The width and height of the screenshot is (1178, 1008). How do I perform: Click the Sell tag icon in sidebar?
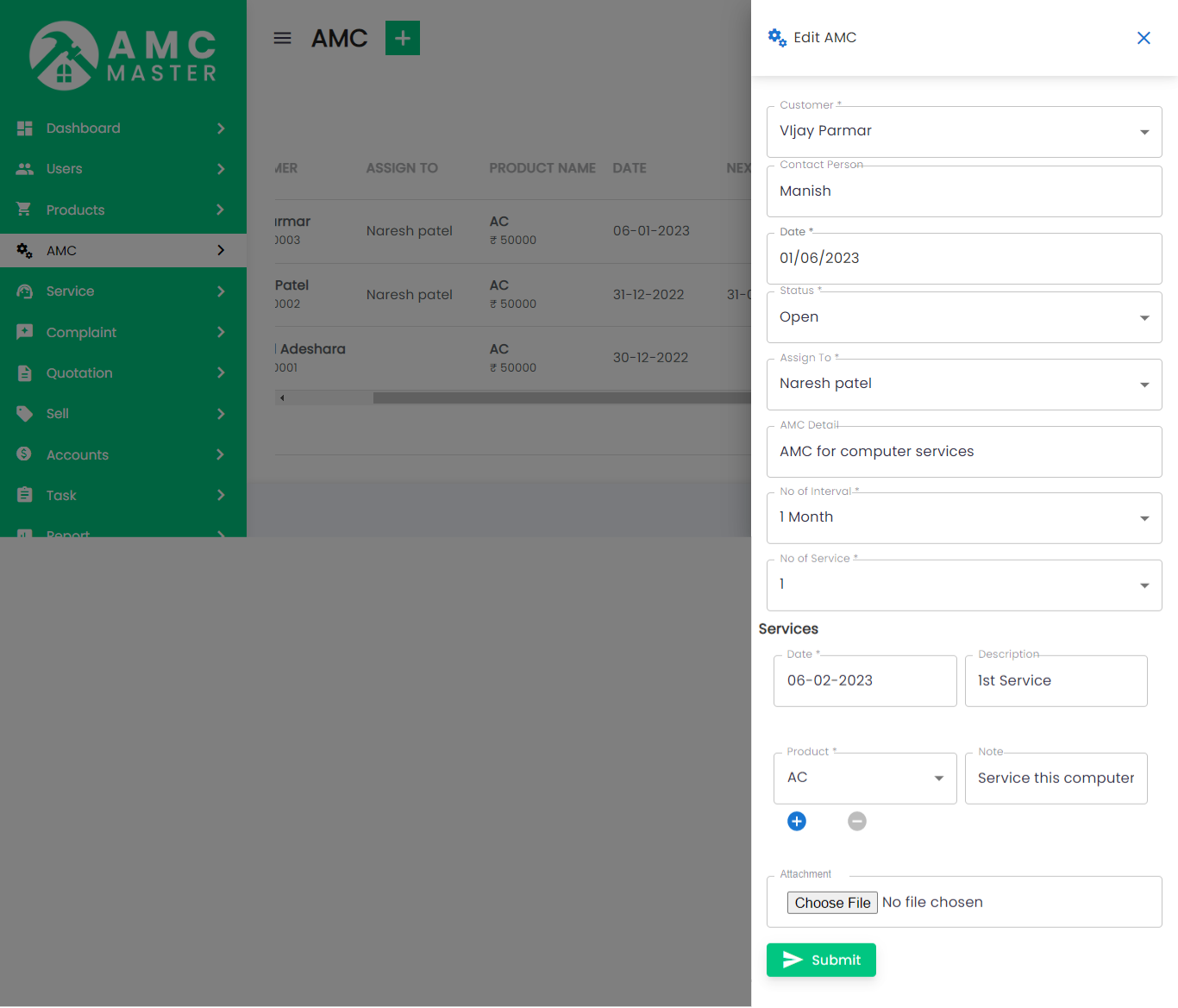click(x=25, y=414)
